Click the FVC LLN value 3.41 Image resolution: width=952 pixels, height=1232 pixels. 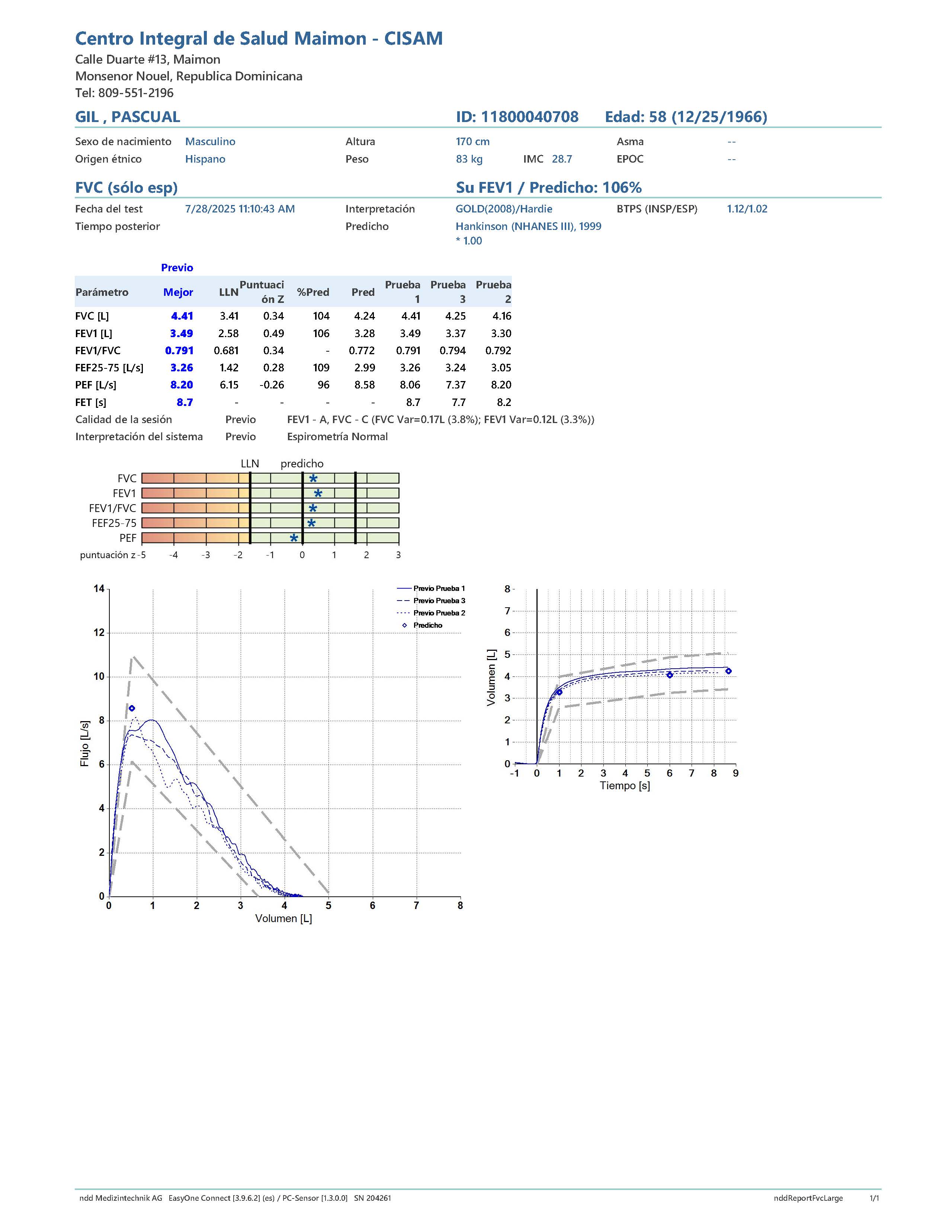(229, 316)
